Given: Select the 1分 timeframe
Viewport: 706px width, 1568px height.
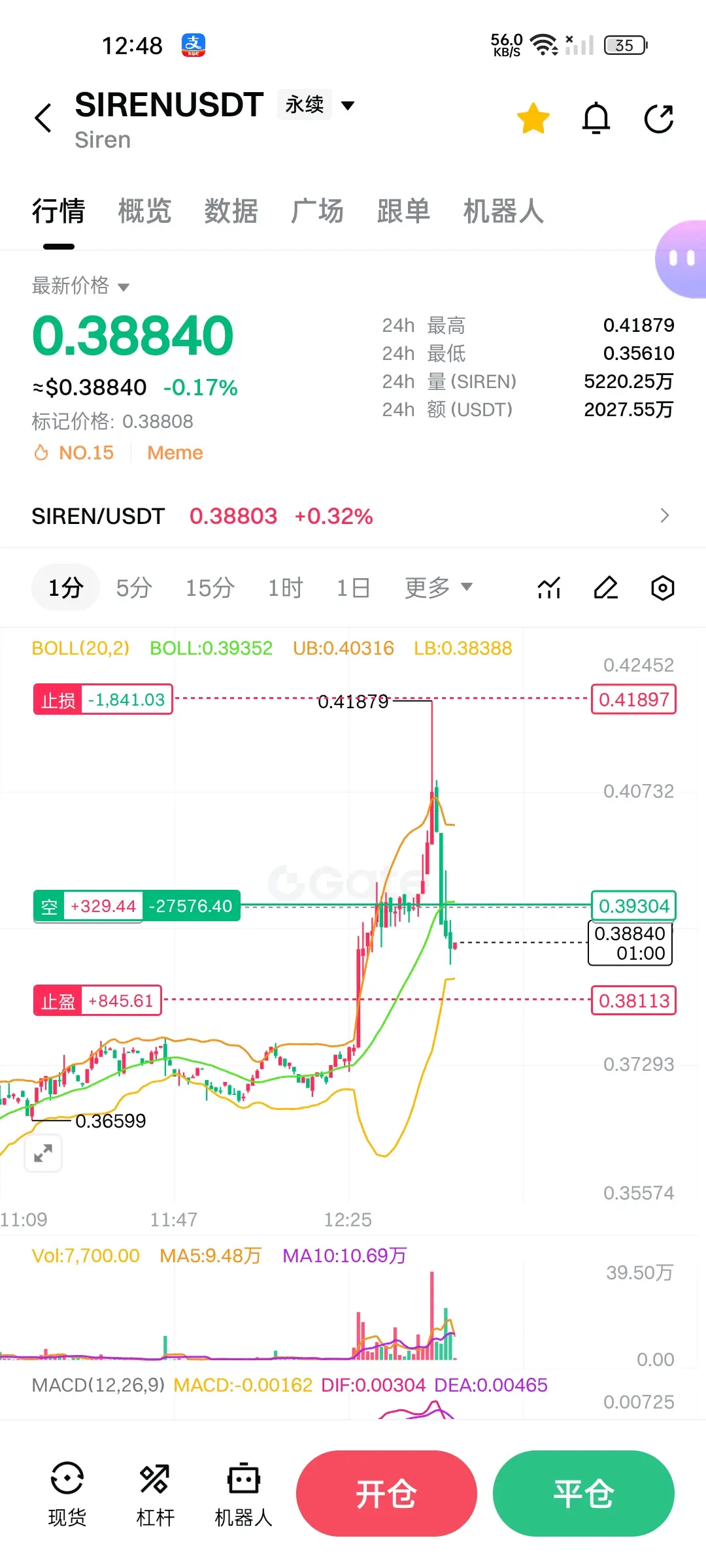Looking at the screenshot, I should pyautogui.click(x=65, y=587).
